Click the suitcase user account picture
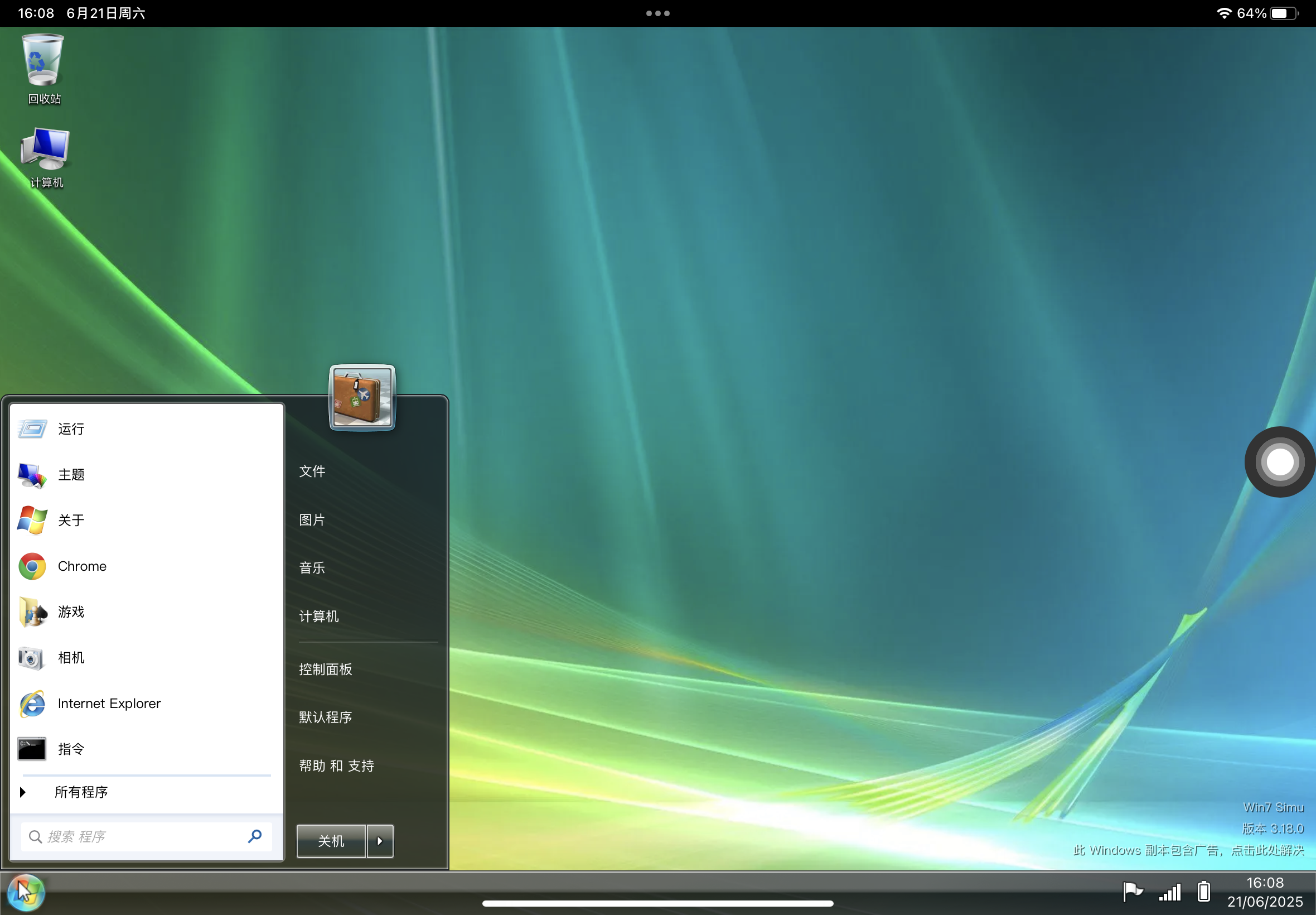Image resolution: width=1316 pixels, height=915 pixels. 362,397
